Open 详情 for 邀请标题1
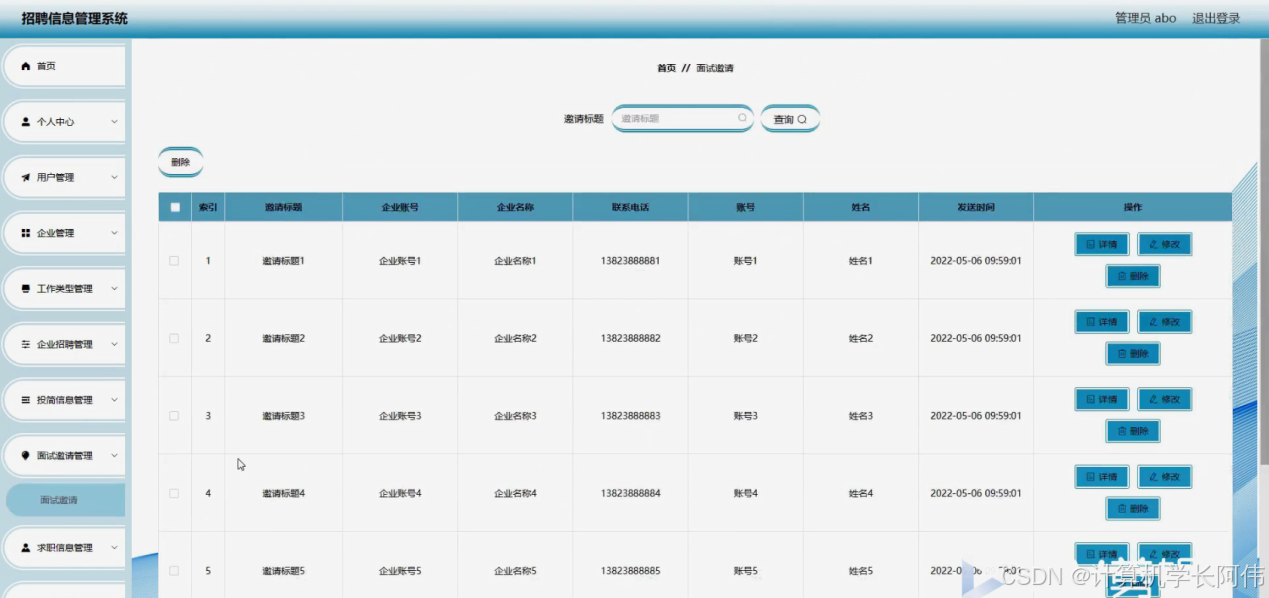 click(x=1101, y=244)
